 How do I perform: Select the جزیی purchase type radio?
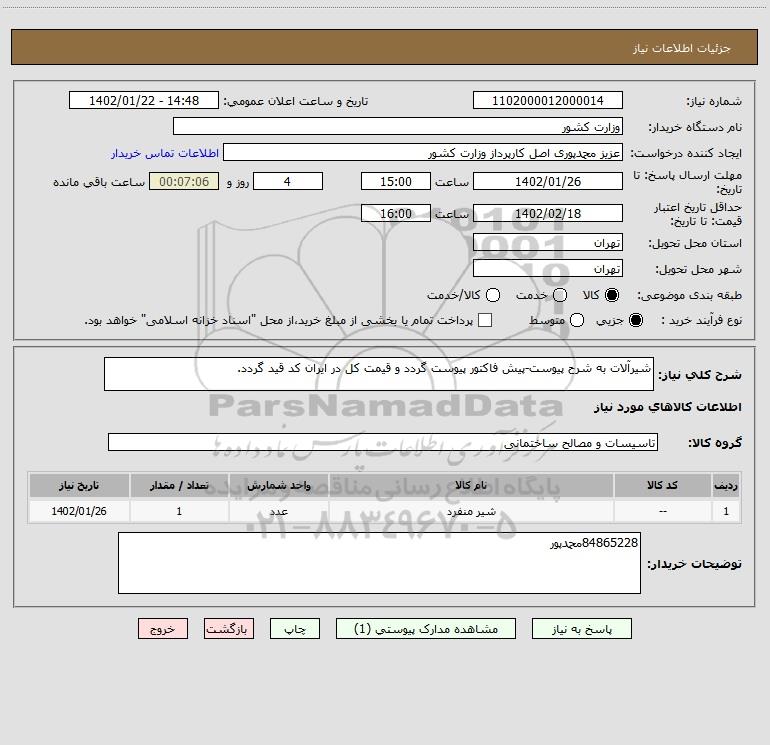click(635, 320)
